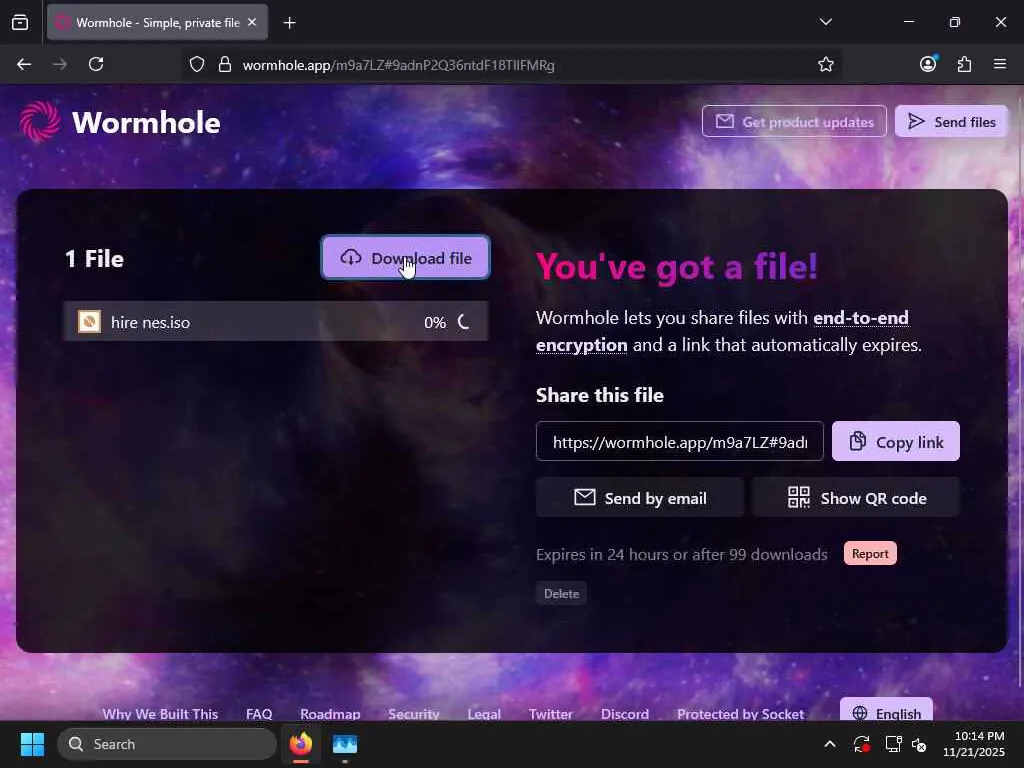Screen dimensions: 1024x768
Task: Open the extensions puzzle icon
Action: point(964,64)
